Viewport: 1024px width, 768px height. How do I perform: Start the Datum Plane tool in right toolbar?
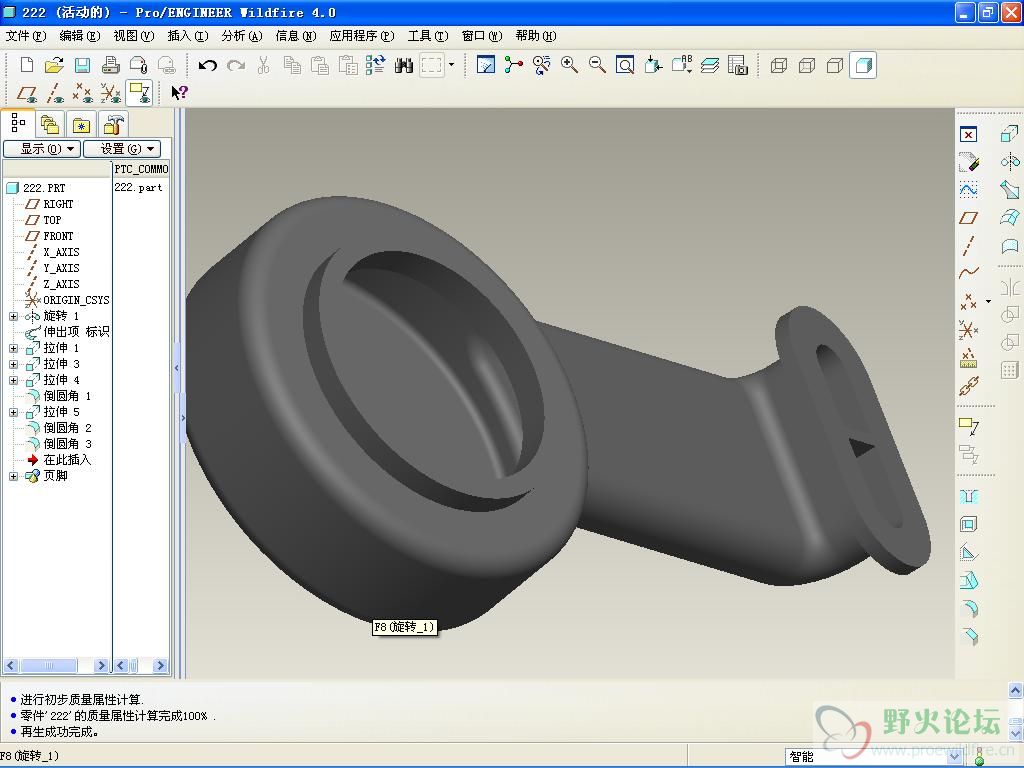968,217
